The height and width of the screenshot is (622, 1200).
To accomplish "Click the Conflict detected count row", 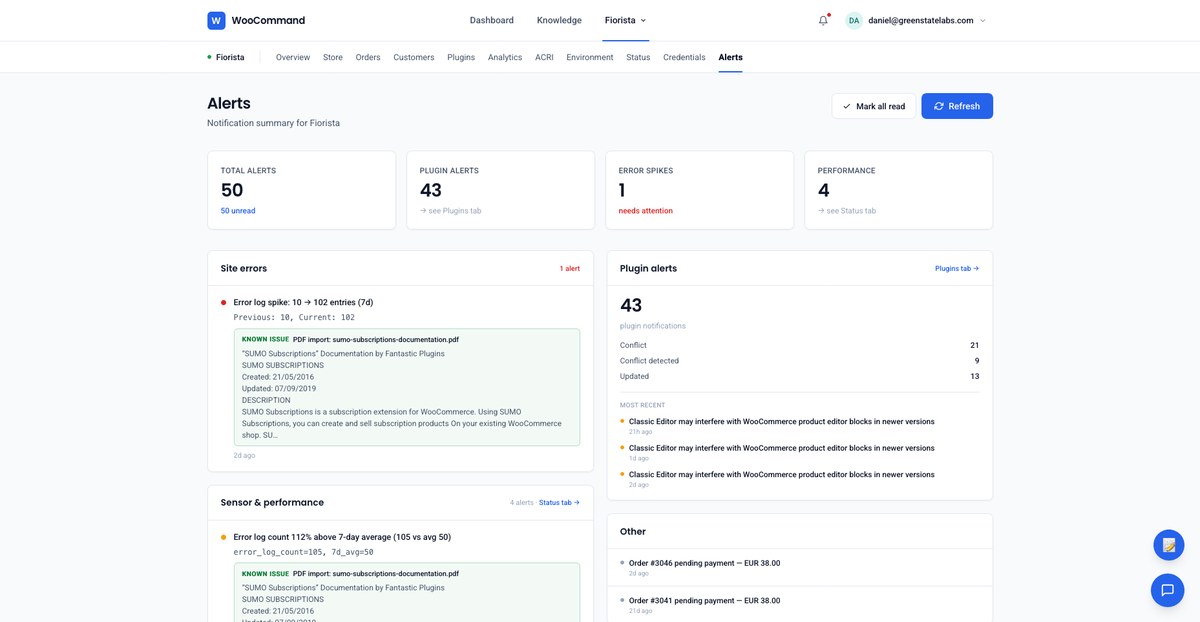I will point(799,361).
